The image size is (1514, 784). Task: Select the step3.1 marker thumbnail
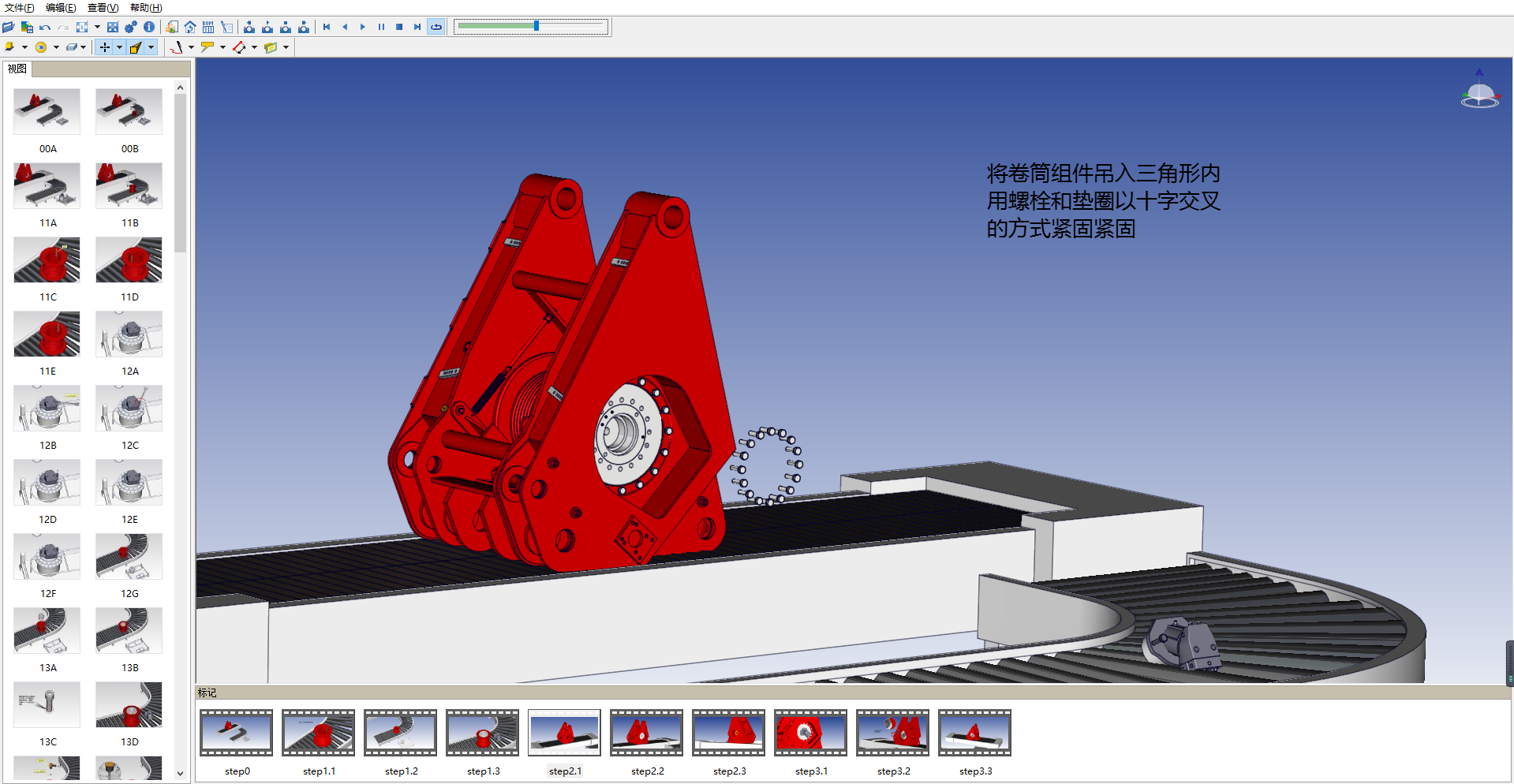tap(810, 733)
